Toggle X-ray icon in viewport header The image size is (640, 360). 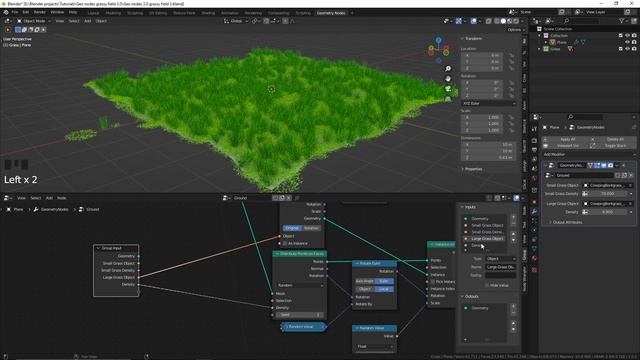tap(489, 21)
